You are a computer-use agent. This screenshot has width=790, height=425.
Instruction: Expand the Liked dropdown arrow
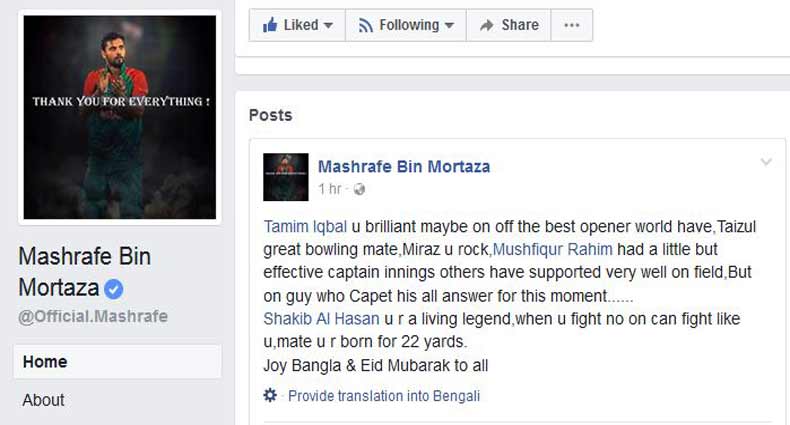click(328, 25)
